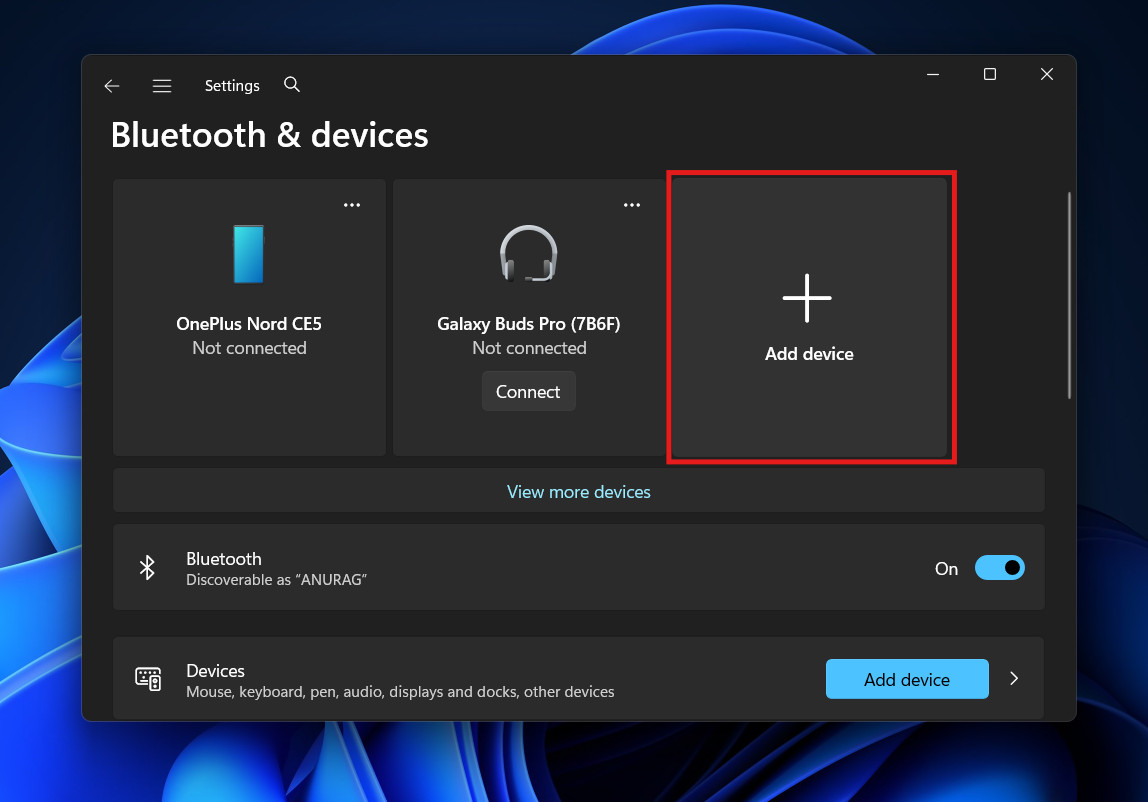This screenshot has width=1148, height=802.
Task: Toggle Bluetooth discoverability switch
Action: click(998, 567)
